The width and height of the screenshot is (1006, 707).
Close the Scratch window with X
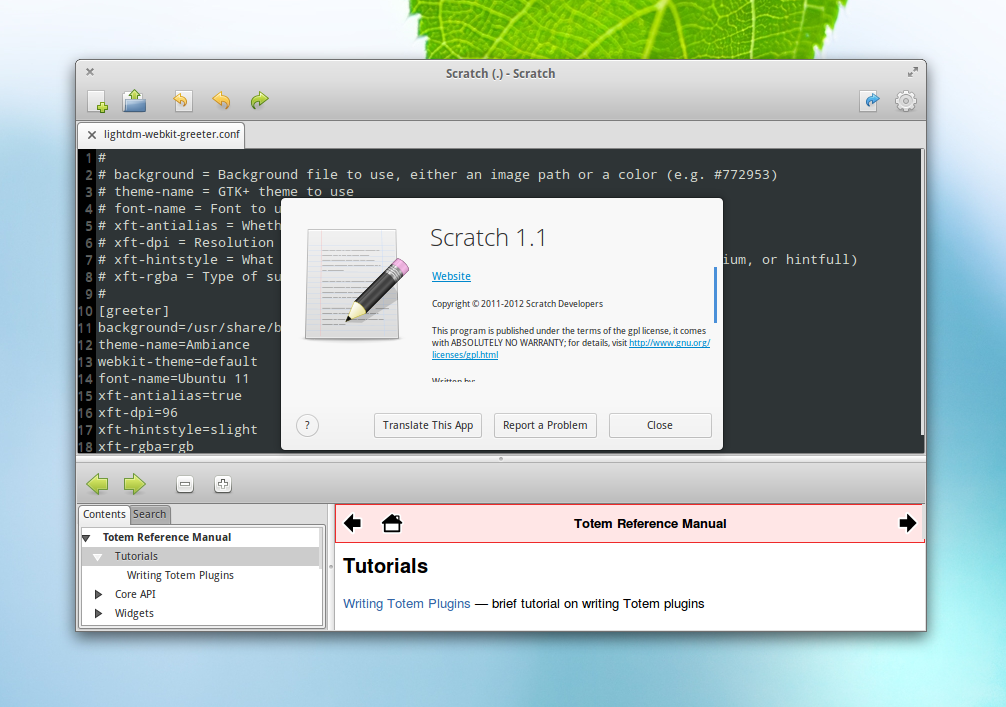pyautogui.click(x=90, y=72)
